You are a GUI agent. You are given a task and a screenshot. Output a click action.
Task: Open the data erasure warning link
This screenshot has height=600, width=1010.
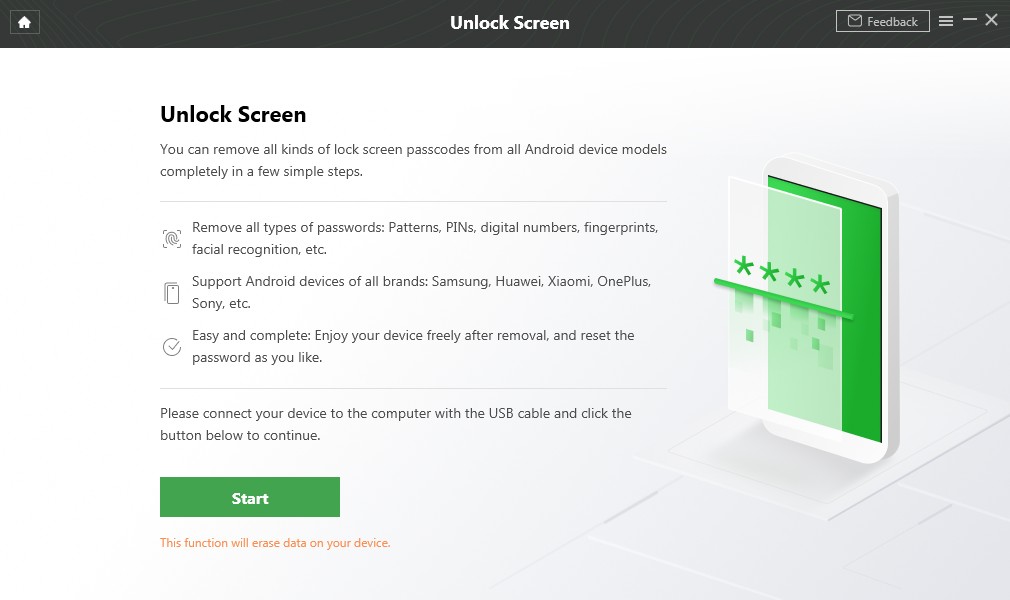[x=275, y=542]
